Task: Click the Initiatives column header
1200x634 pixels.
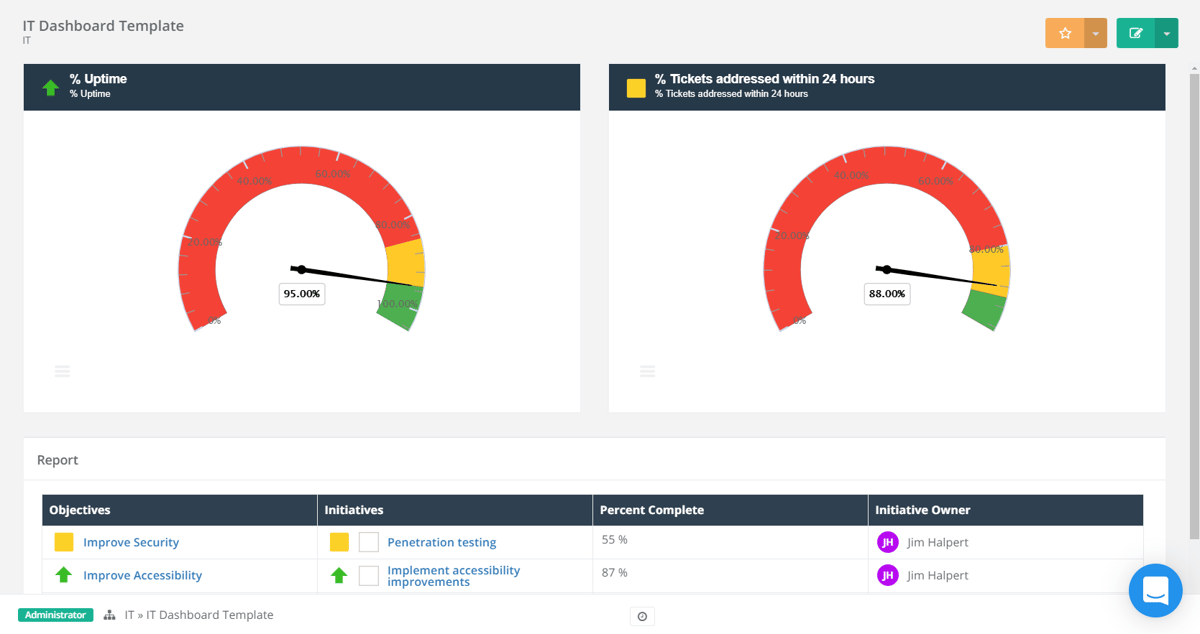Action: [x=455, y=510]
